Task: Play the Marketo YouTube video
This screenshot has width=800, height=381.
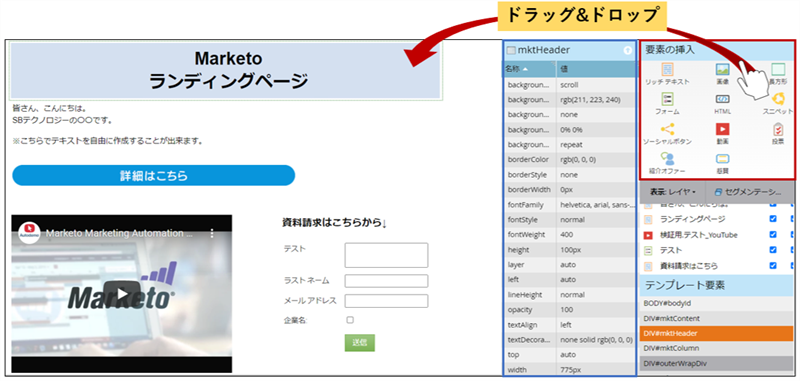Action: pos(121,294)
